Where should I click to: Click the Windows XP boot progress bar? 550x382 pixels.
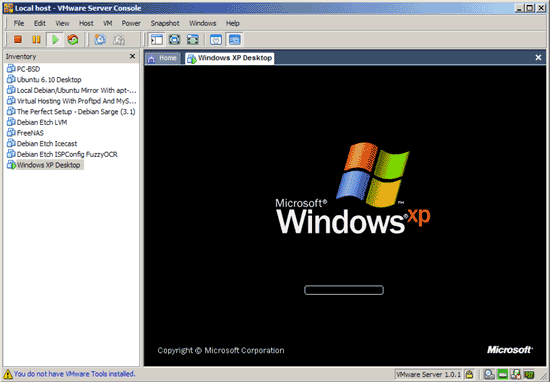[344, 290]
